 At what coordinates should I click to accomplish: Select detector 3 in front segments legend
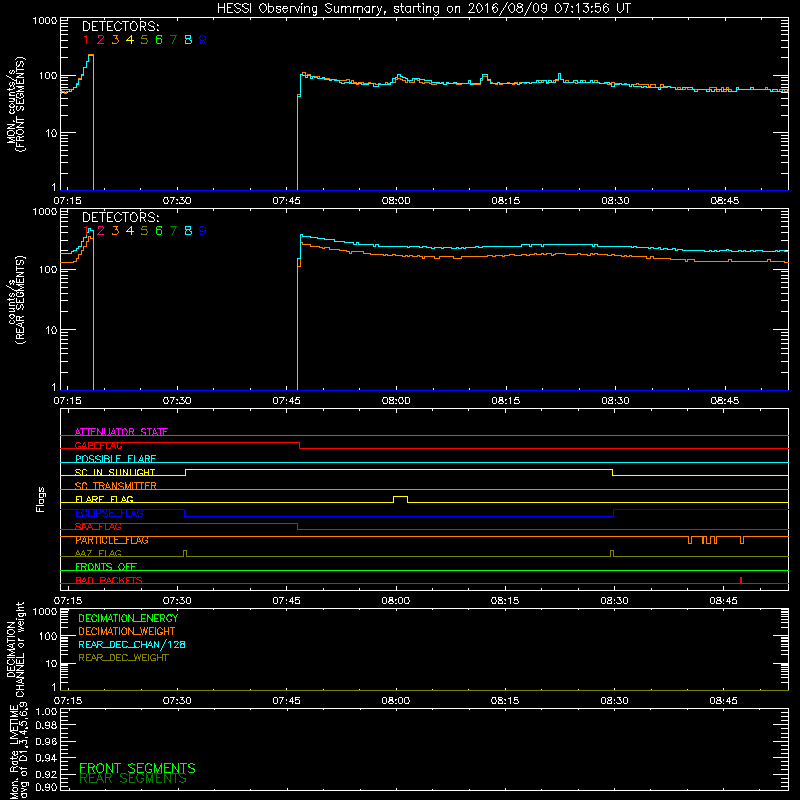point(115,40)
